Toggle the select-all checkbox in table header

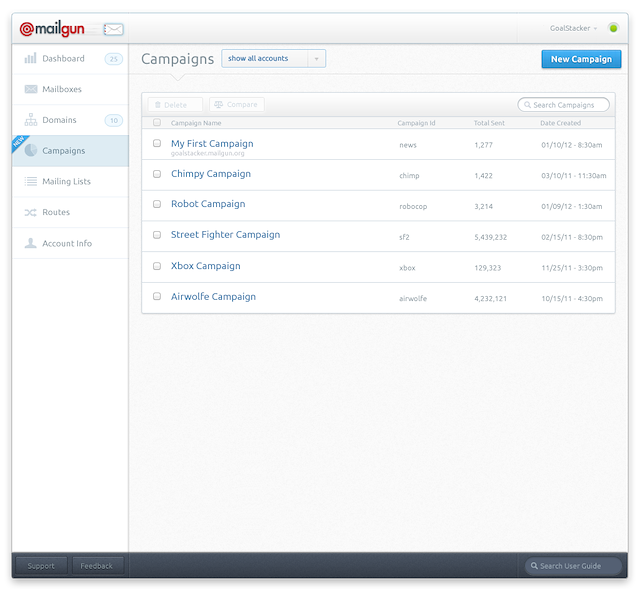coord(157,123)
